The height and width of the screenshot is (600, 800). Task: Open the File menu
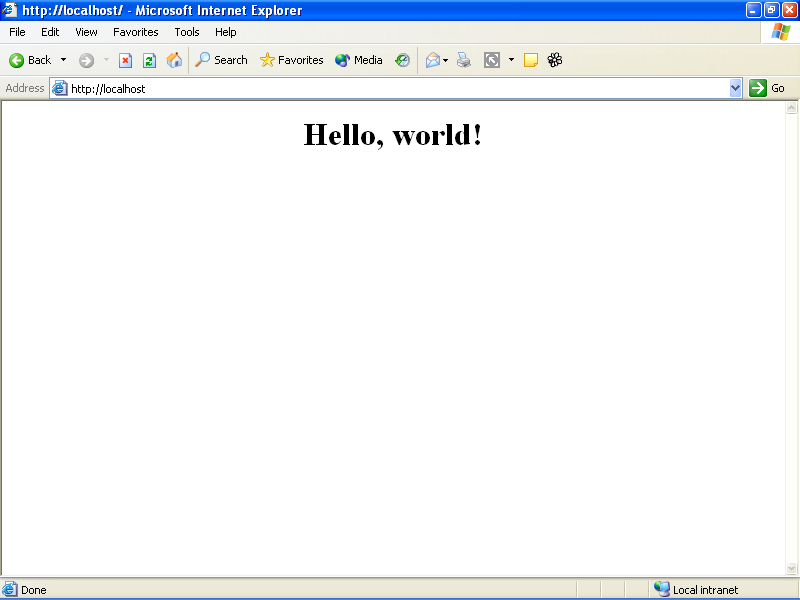[17, 32]
